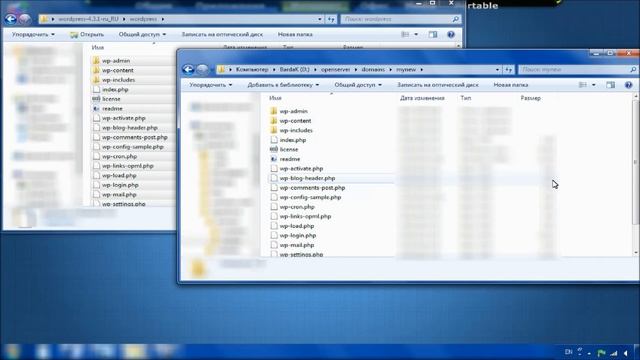Screen dimensions: 640x360
Task: Open help in the mynew window
Action: pos(628,85)
